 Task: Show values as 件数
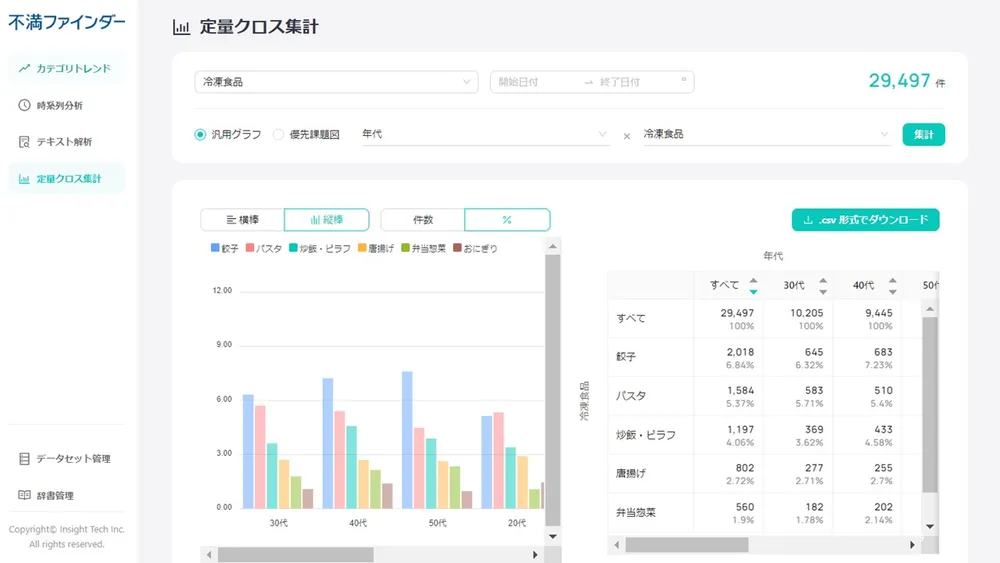pos(423,219)
